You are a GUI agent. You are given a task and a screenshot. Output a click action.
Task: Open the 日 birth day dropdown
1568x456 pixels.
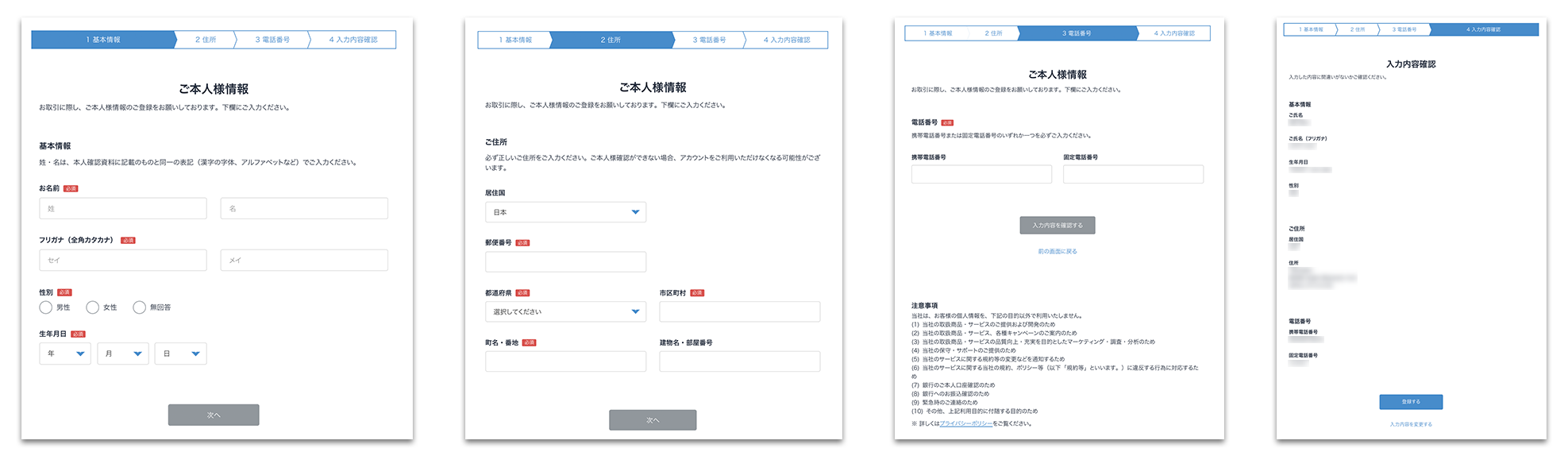(181, 354)
